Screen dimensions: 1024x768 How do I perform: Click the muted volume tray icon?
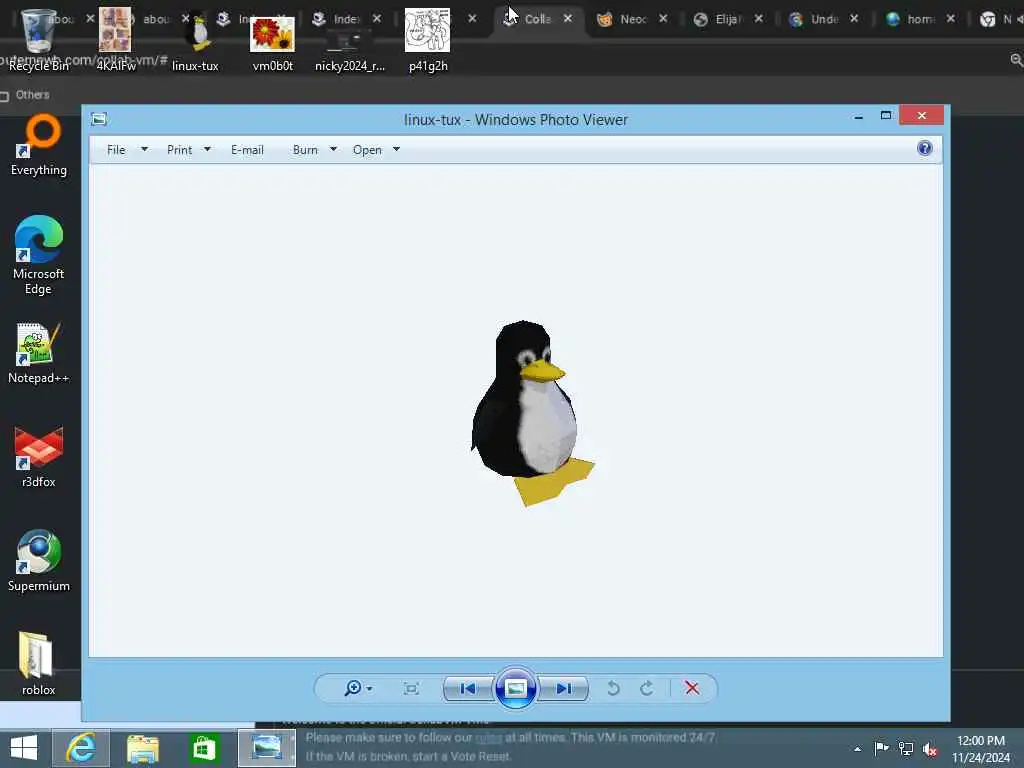click(x=930, y=748)
